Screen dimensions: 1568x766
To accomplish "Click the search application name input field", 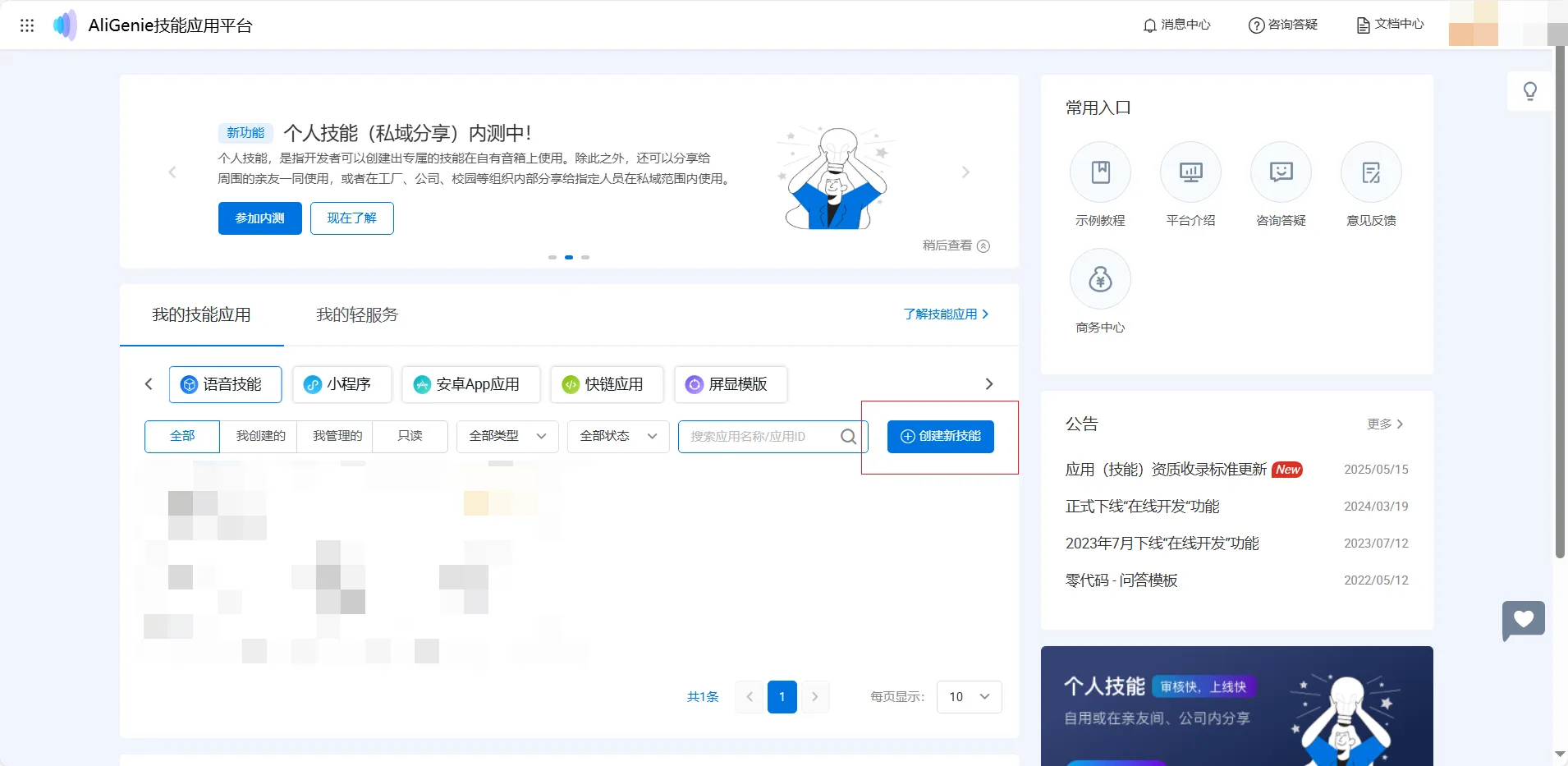I will [759, 436].
